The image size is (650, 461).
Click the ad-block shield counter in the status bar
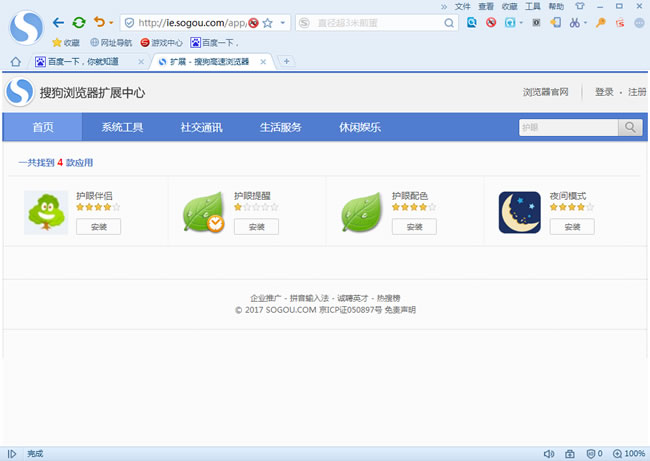(594, 454)
